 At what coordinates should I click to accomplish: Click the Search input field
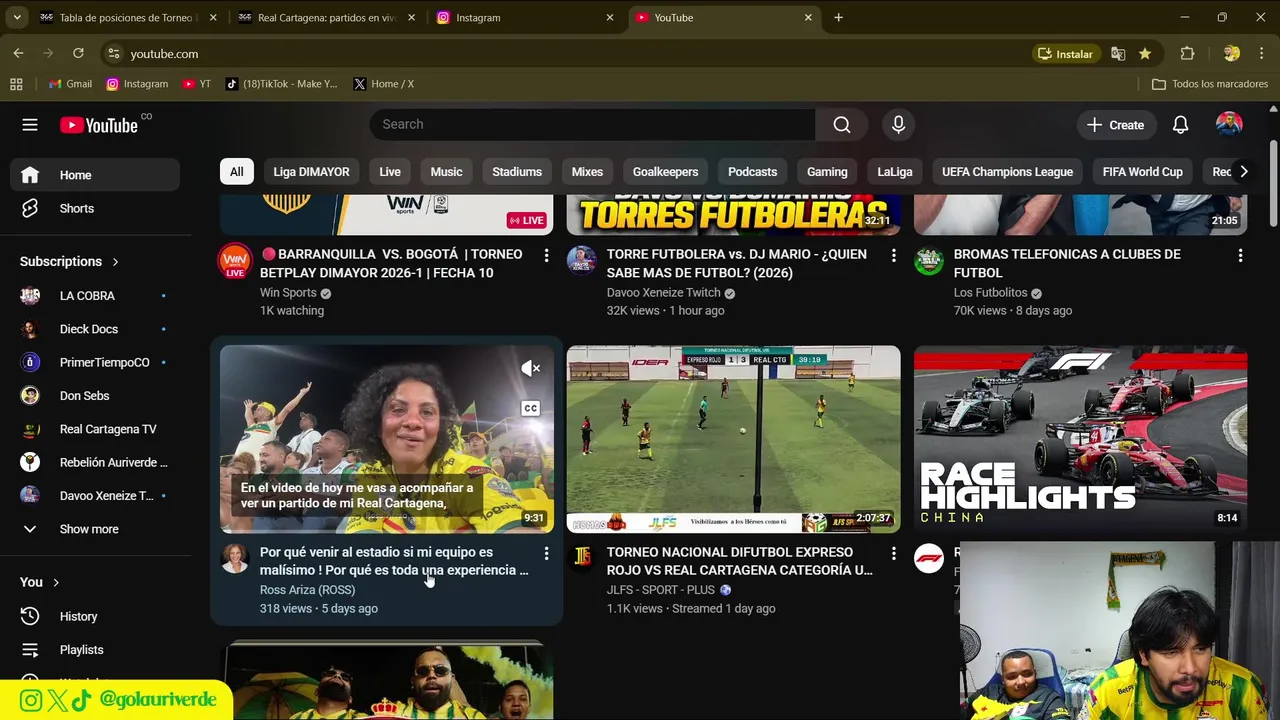point(592,124)
